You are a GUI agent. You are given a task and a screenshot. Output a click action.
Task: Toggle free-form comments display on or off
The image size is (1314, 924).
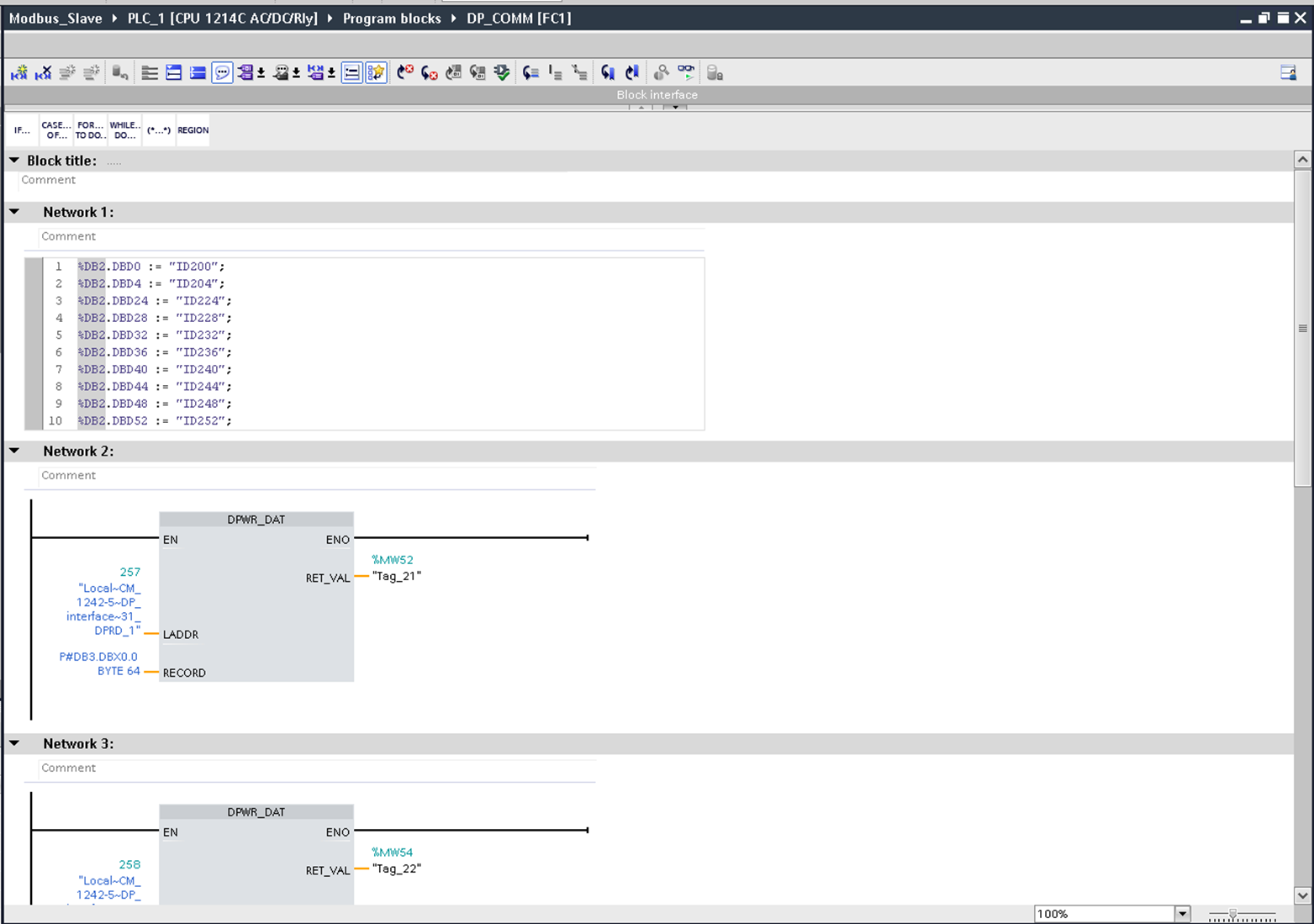pyautogui.click(x=222, y=73)
